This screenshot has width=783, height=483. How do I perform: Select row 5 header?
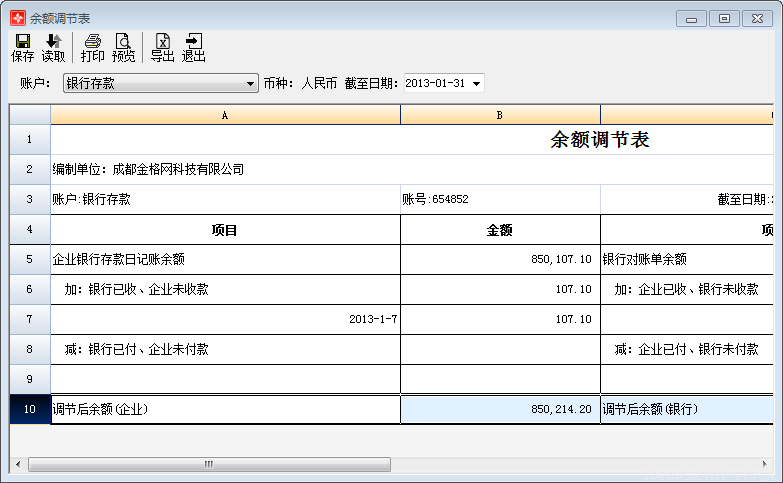point(30,259)
